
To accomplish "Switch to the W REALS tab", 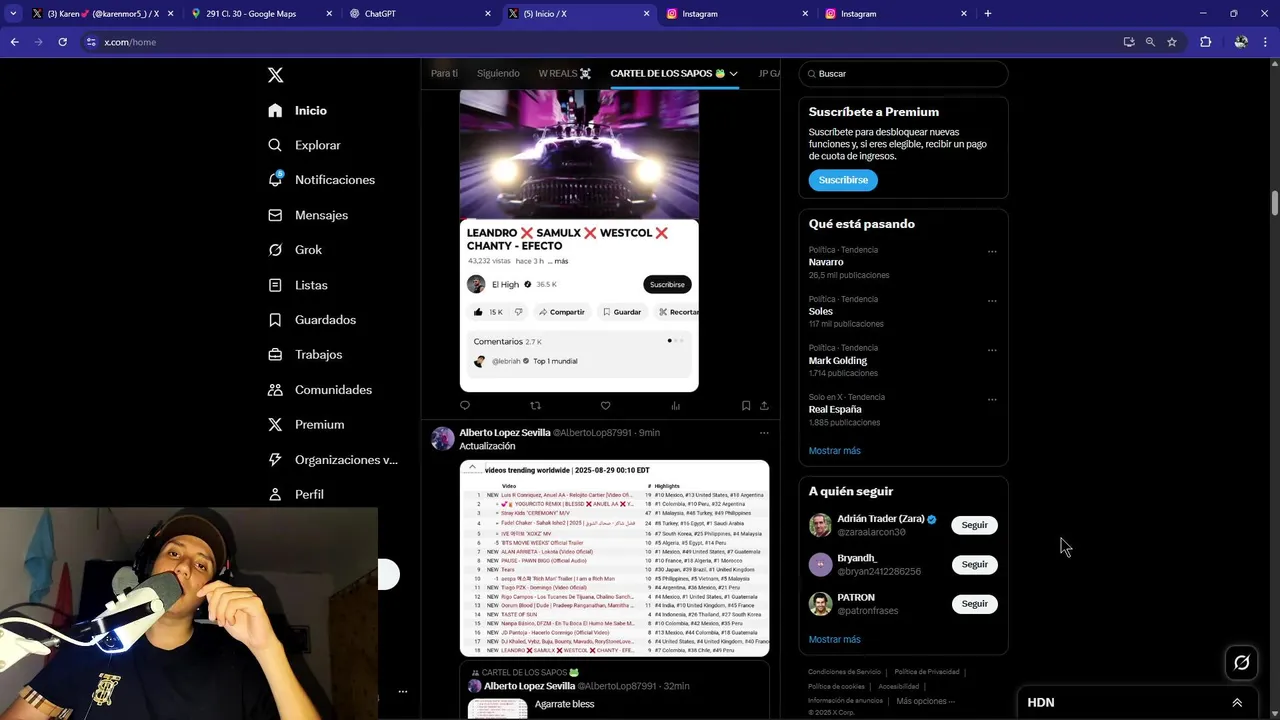I will [565, 73].
